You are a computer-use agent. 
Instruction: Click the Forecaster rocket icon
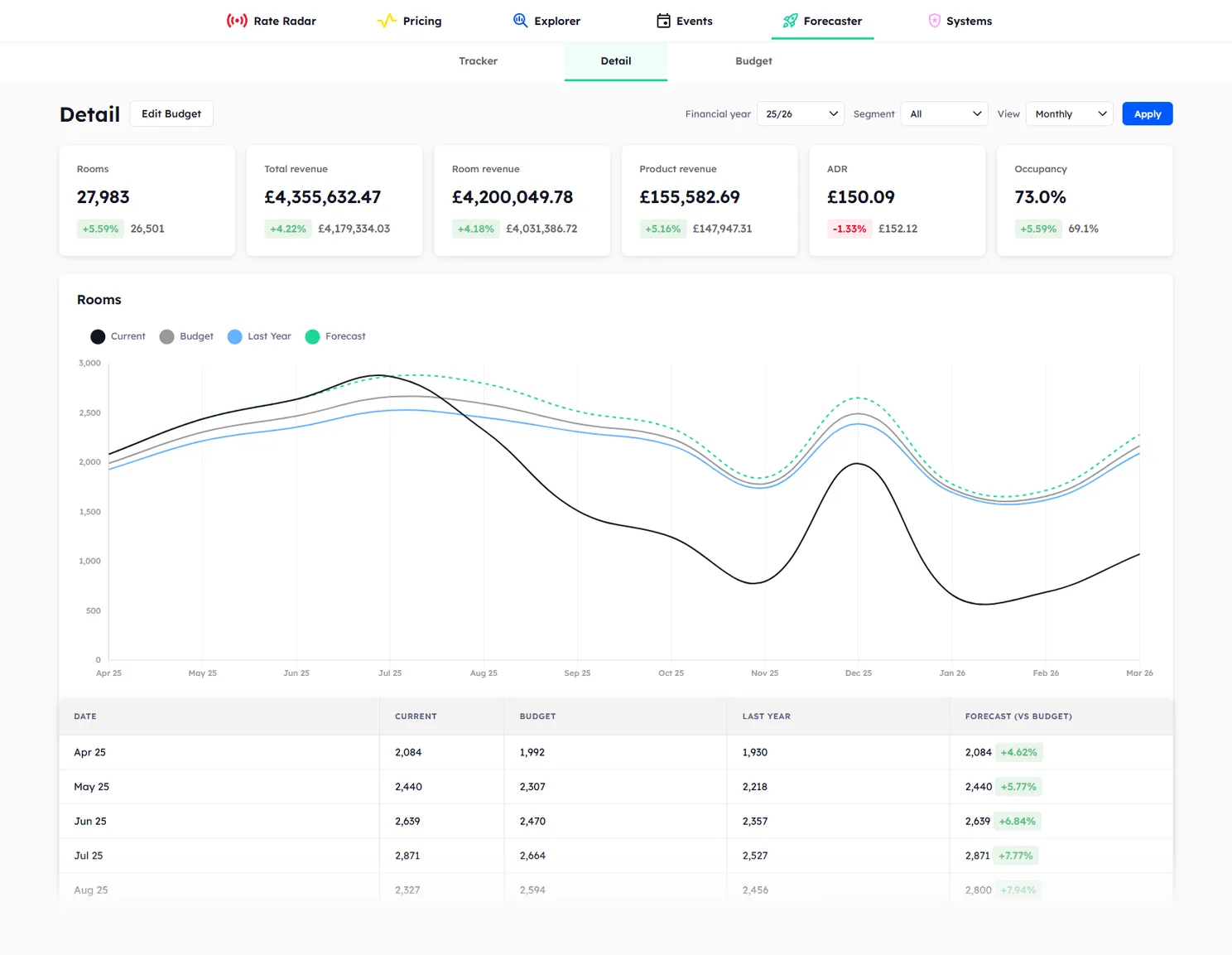pos(791,21)
